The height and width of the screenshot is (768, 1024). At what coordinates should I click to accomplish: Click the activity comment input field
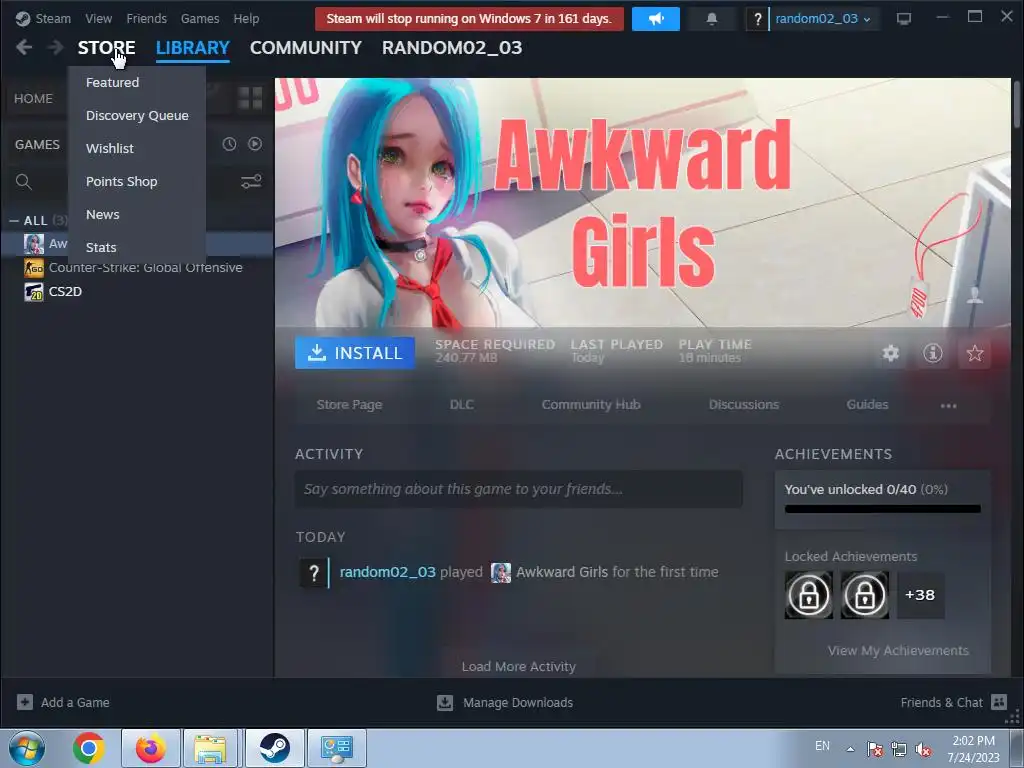(x=519, y=489)
